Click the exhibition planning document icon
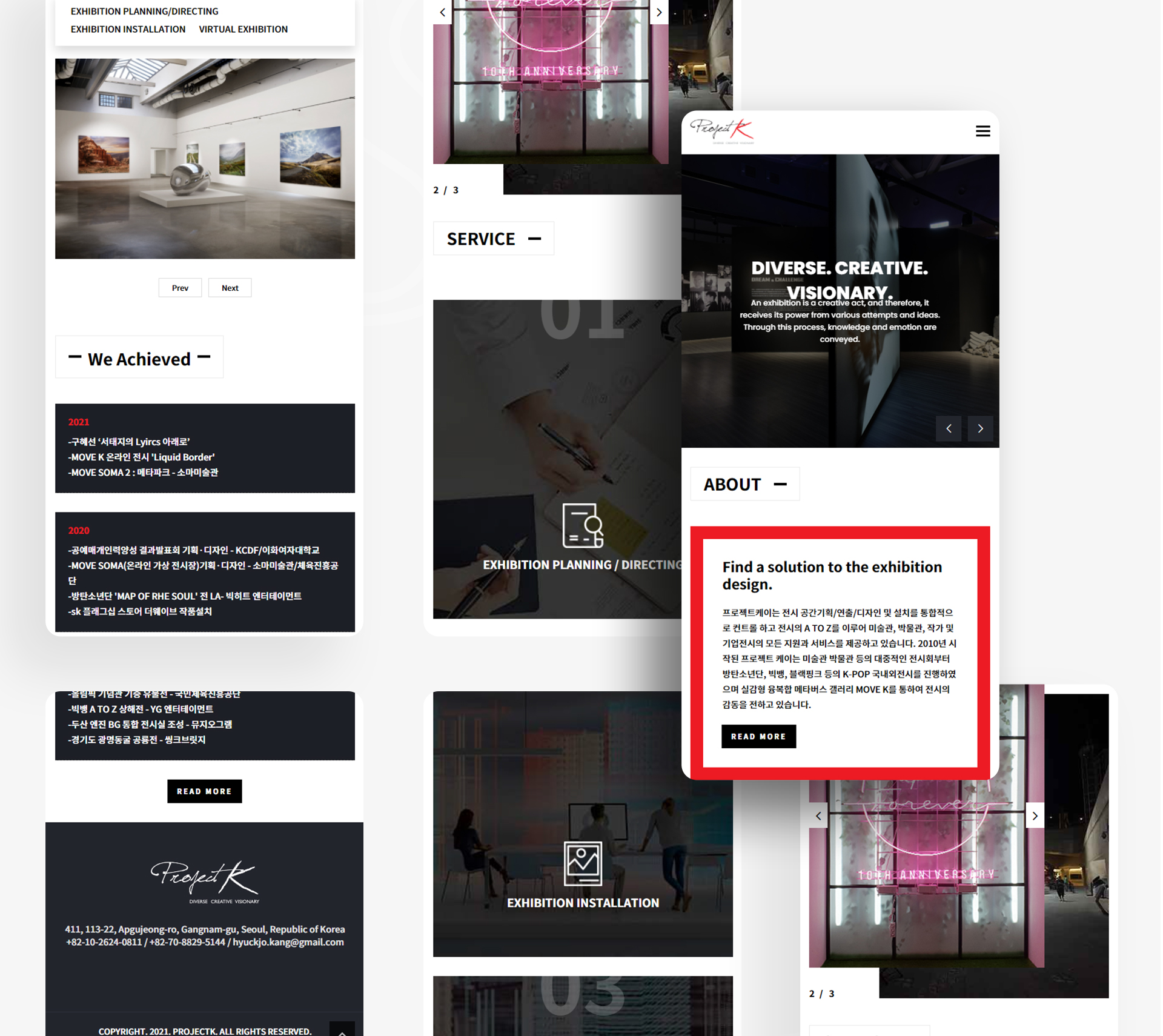The width and height of the screenshot is (1163, 1036). click(582, 525)
